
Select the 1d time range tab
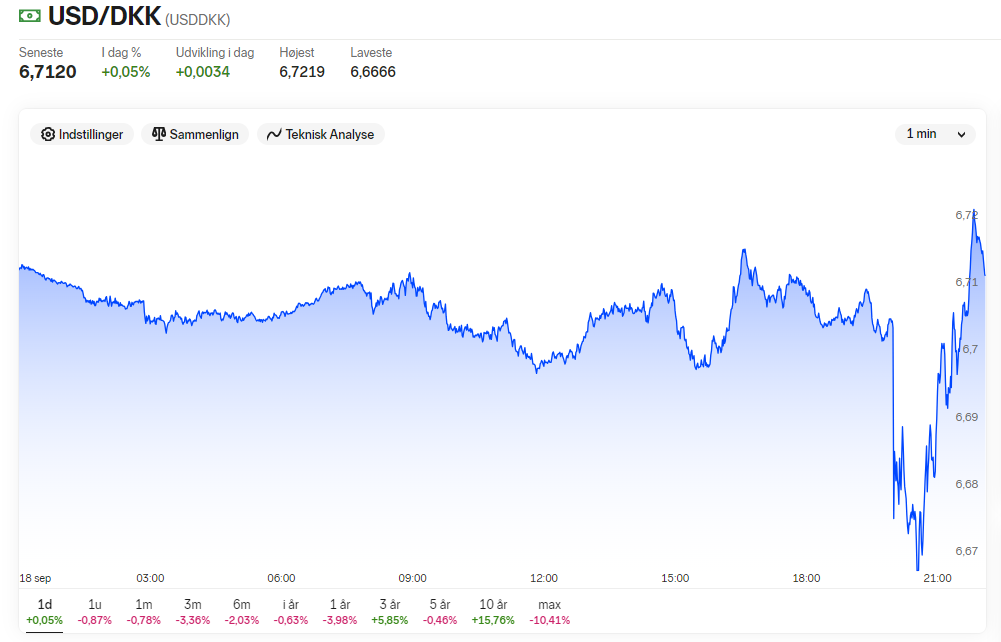[45, 611]
